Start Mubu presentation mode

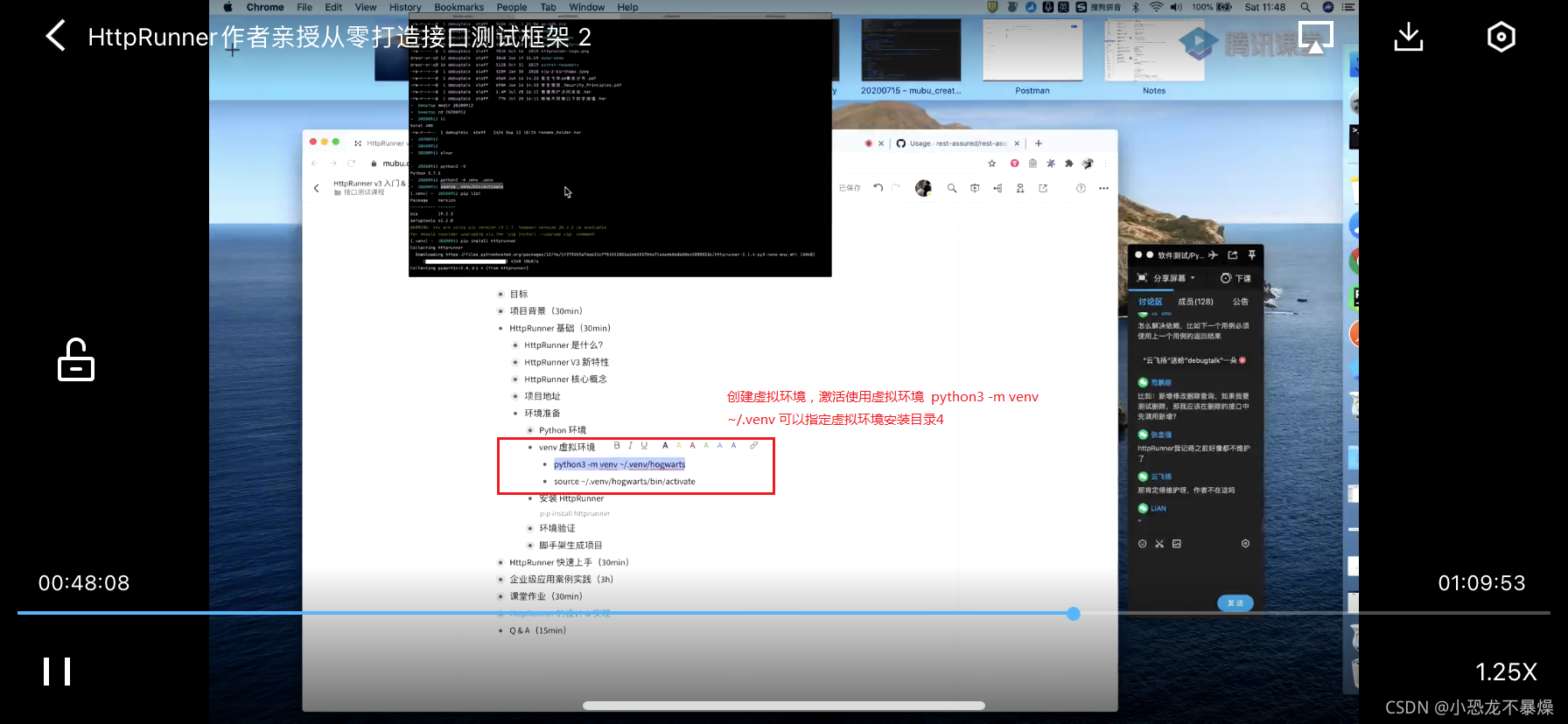pyautogui.click(x=975, y=188)
